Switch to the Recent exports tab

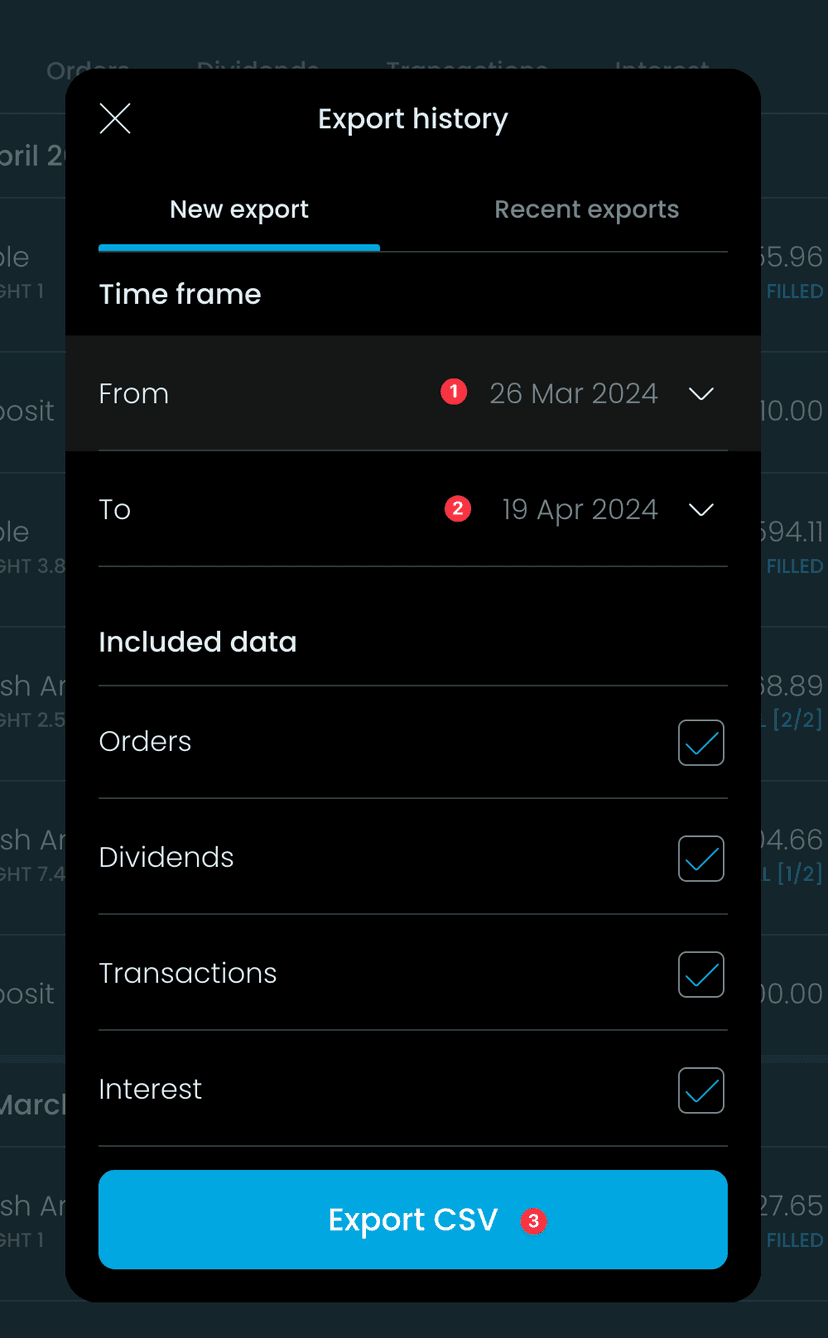click(586, 210)
